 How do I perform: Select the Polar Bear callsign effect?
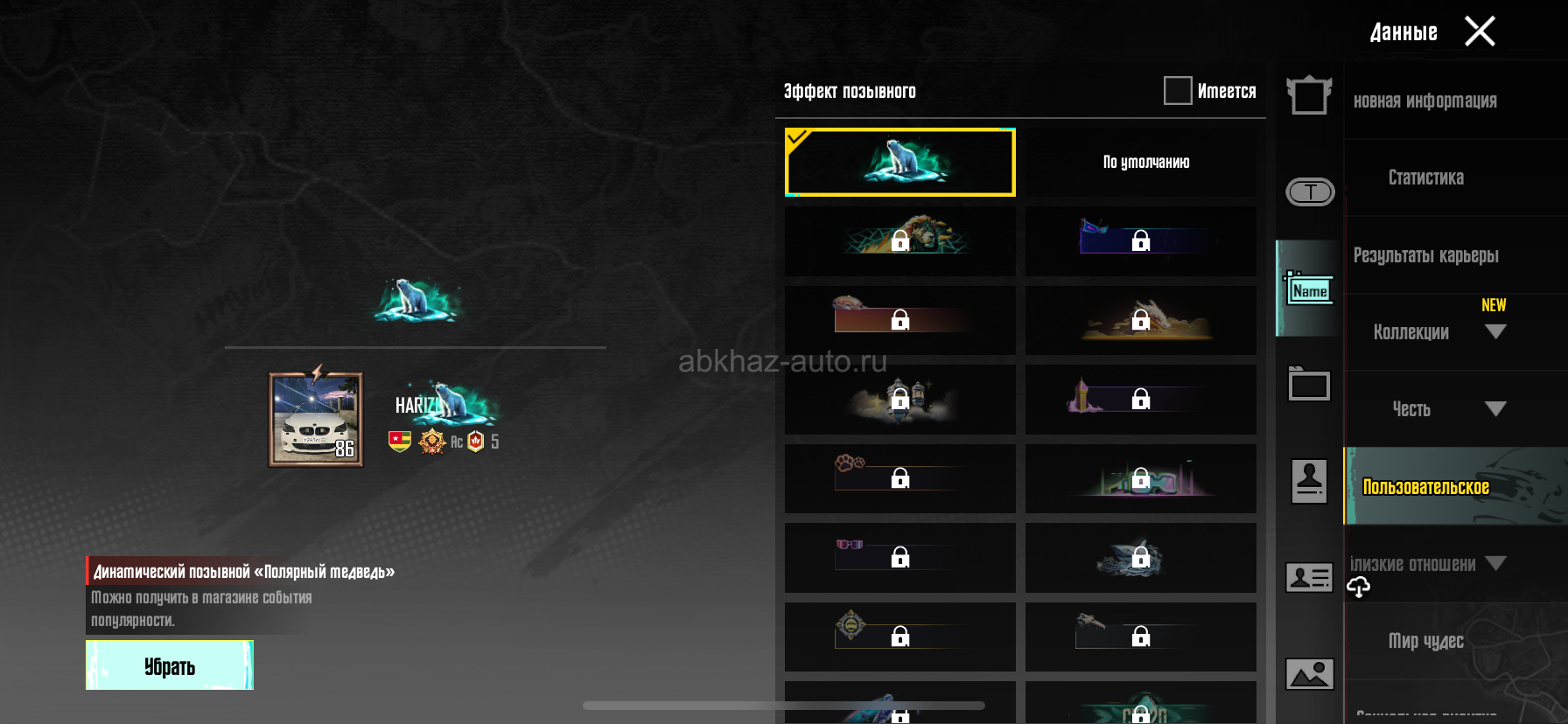pyautogui.click(x=900, y=163)
